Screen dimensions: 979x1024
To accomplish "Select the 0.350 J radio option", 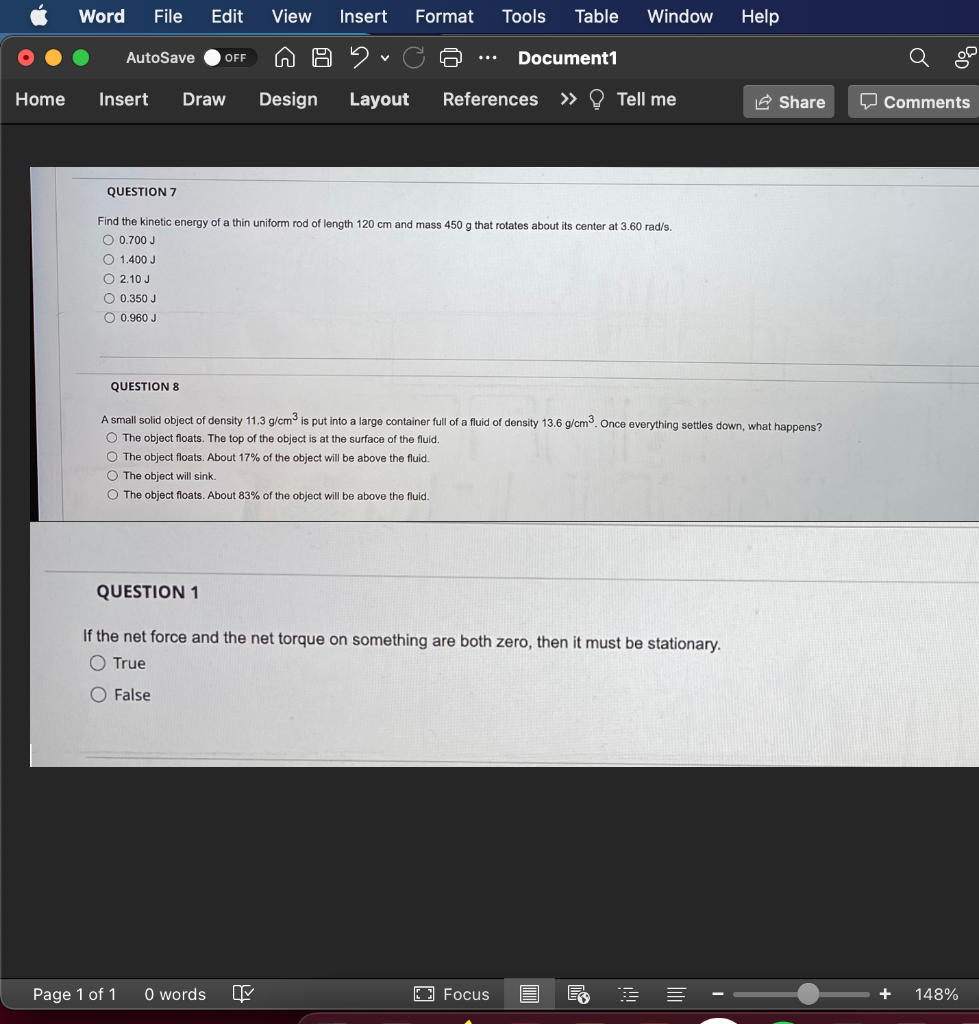I will (x=109, y=298).
